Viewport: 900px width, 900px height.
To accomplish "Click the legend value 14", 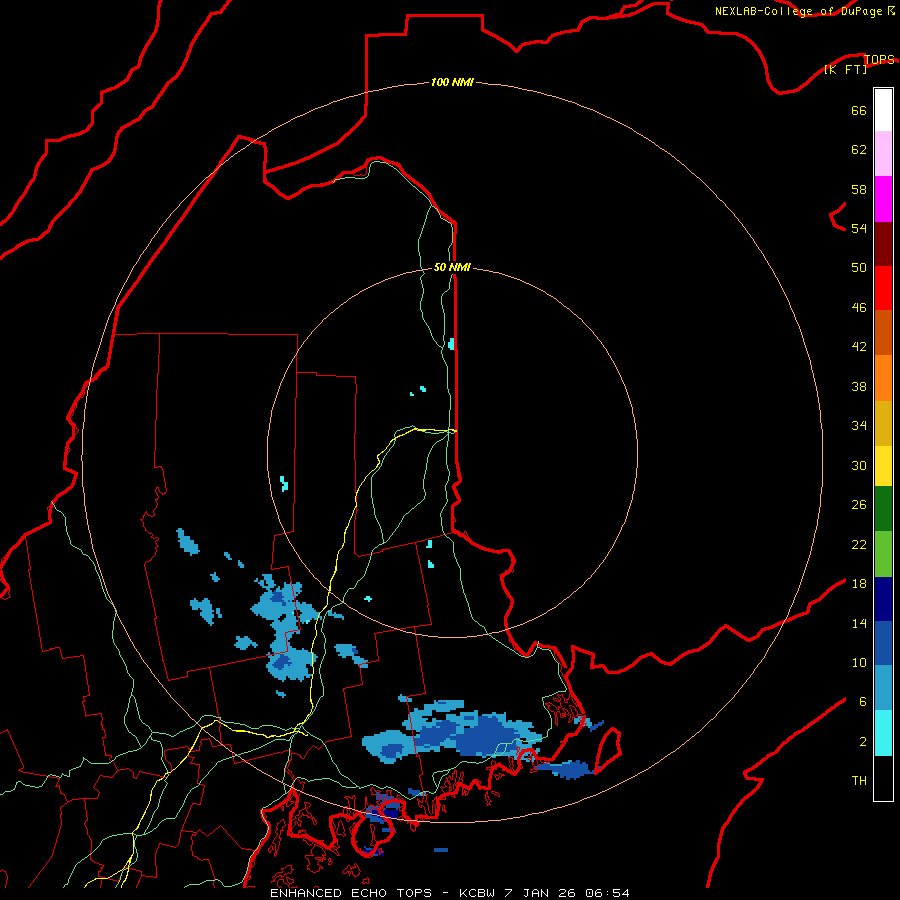I will point(859,623).
